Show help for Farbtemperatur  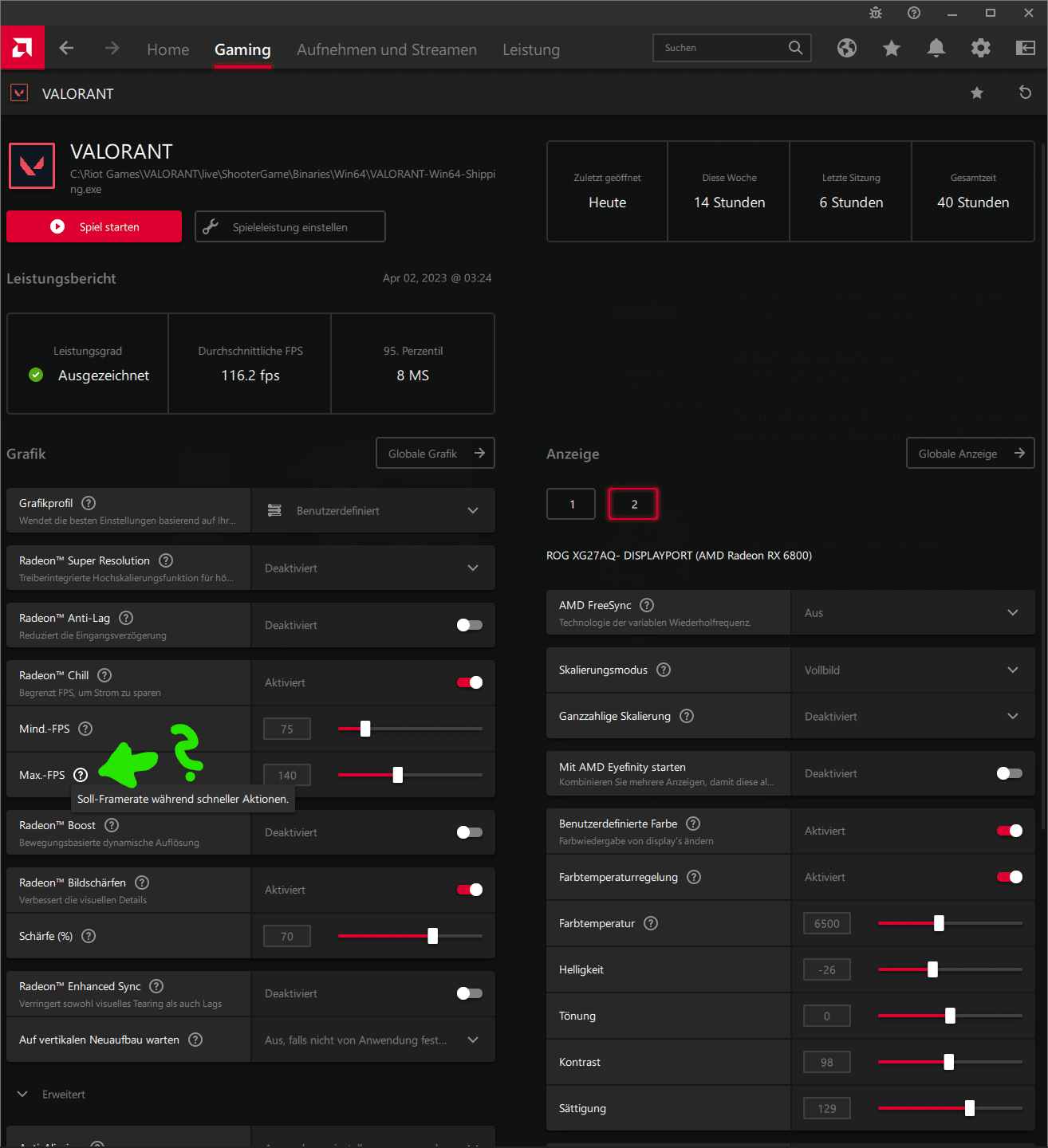pyautogui.click(x=651, y=923)
